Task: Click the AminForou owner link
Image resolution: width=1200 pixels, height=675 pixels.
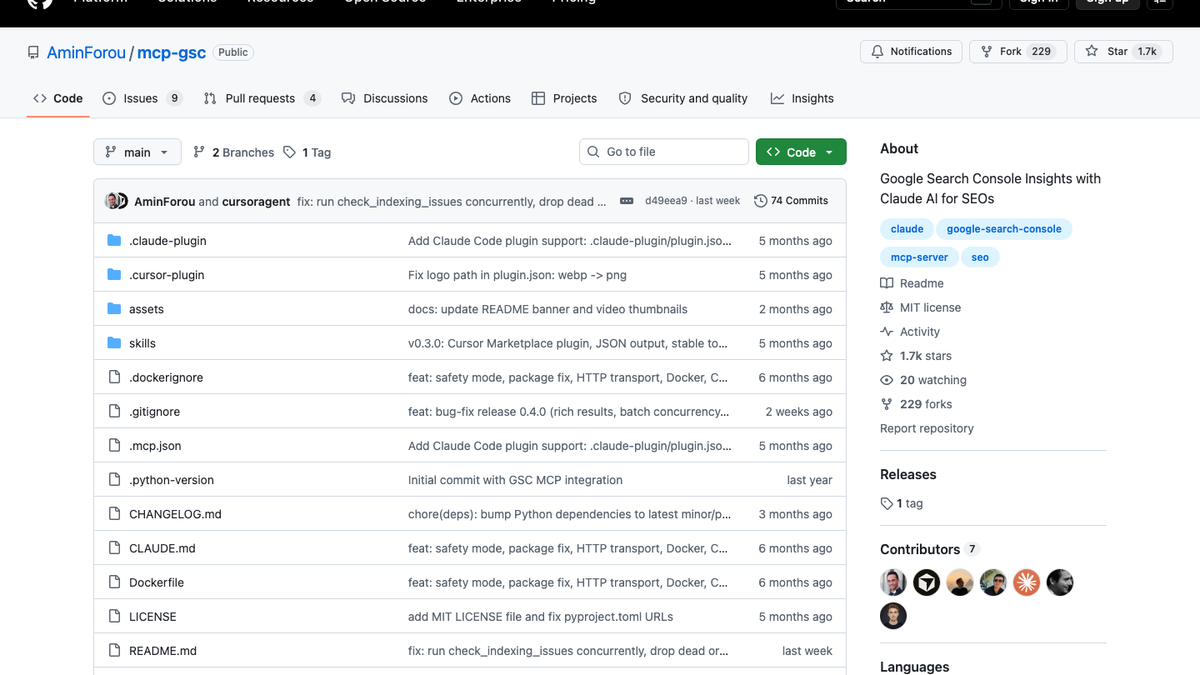Action: click(87, 53)
